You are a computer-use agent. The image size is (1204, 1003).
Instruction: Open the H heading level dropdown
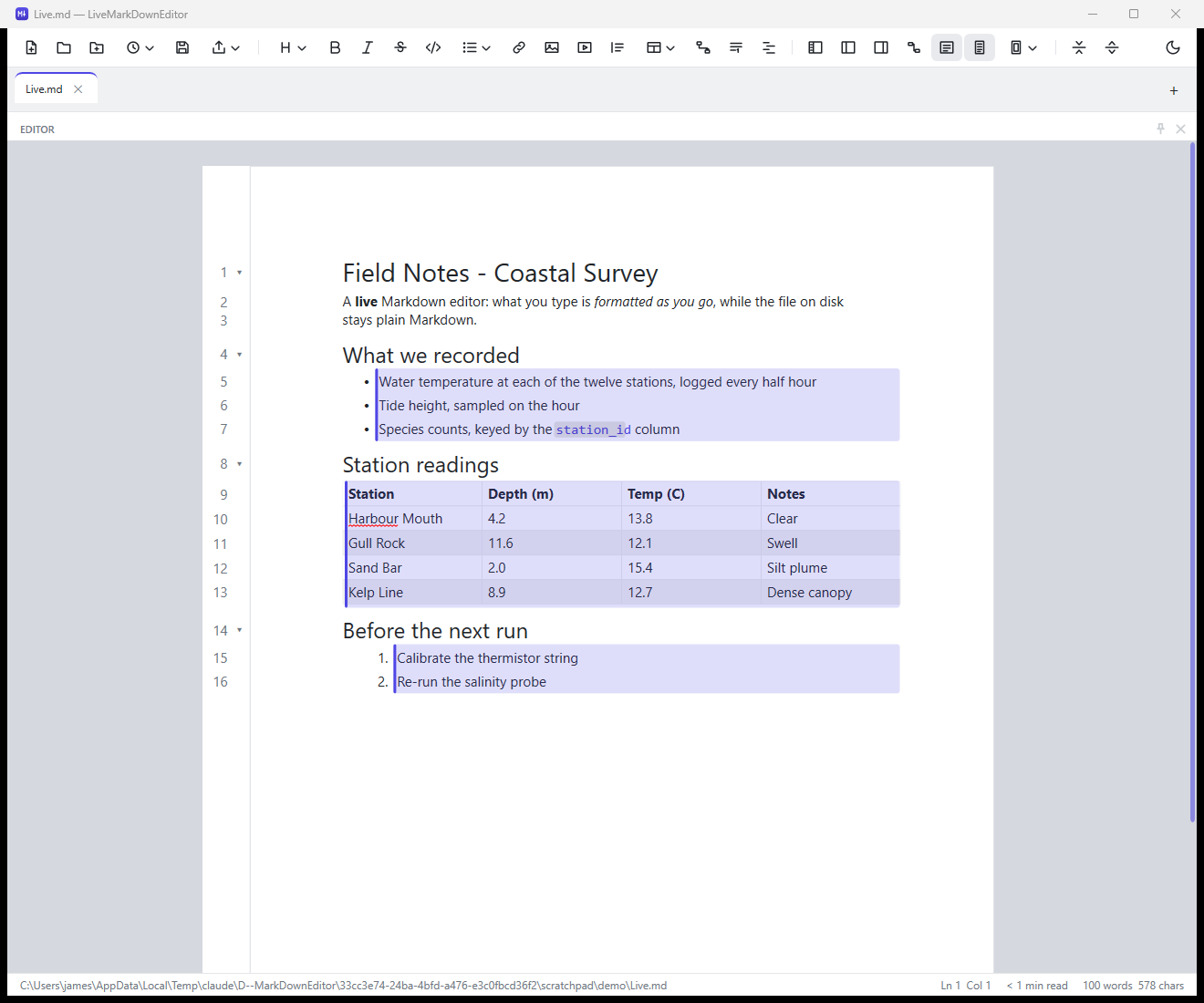pos(292,47)
